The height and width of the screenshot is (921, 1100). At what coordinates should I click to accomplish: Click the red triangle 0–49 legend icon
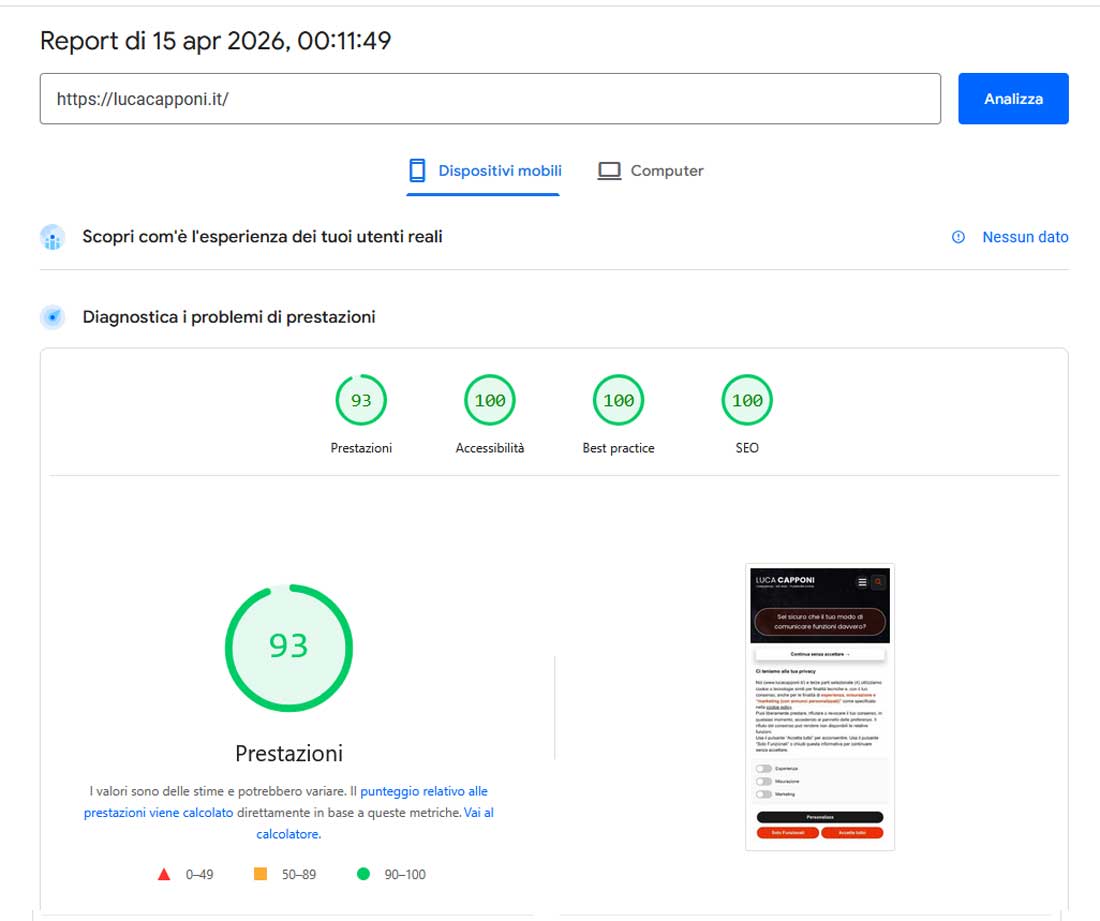coord(164,874)
